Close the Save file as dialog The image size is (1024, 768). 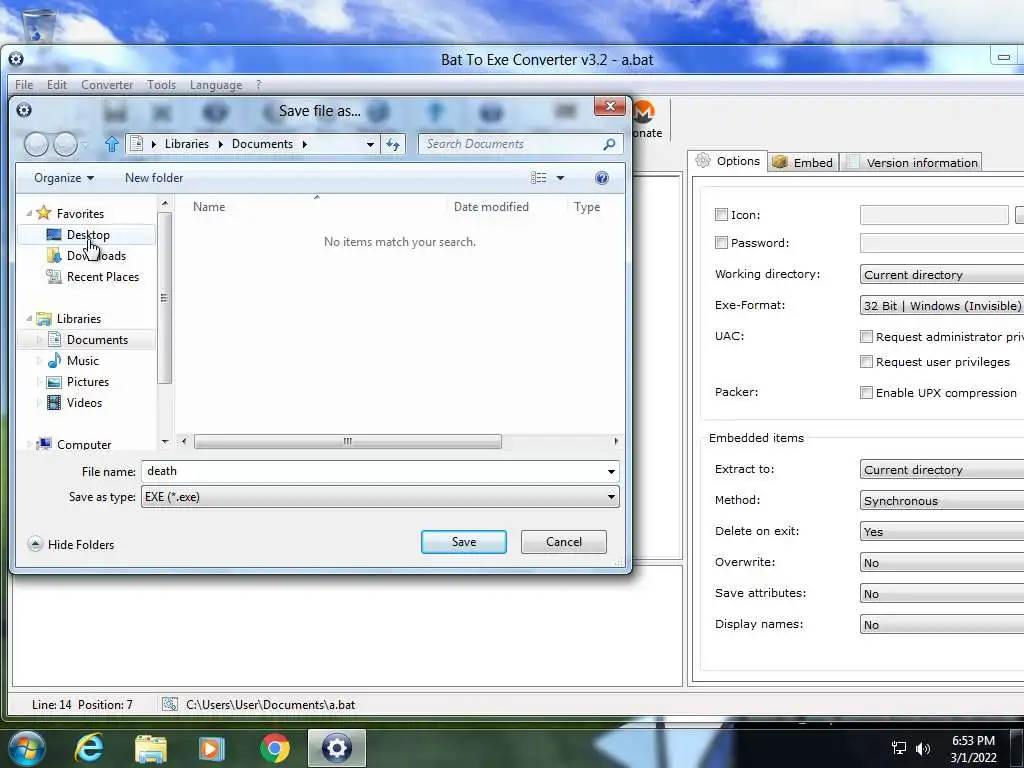coord(609,106)
